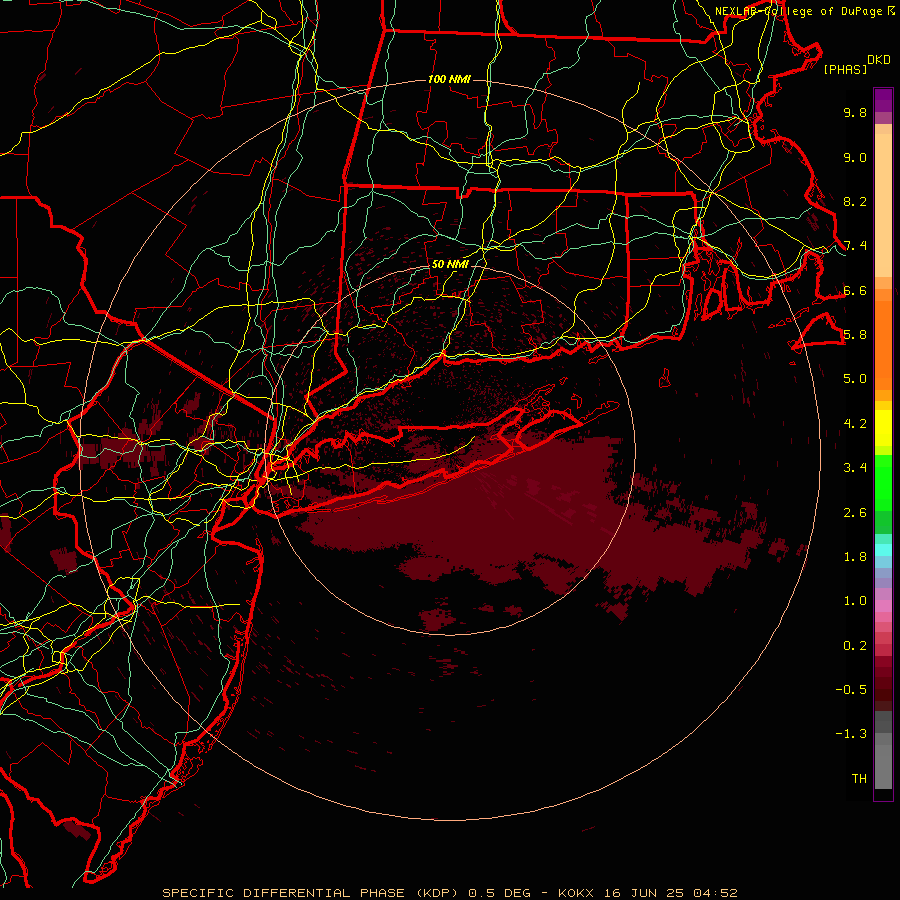Click the green segment of the color bar

tap(883, 482)
